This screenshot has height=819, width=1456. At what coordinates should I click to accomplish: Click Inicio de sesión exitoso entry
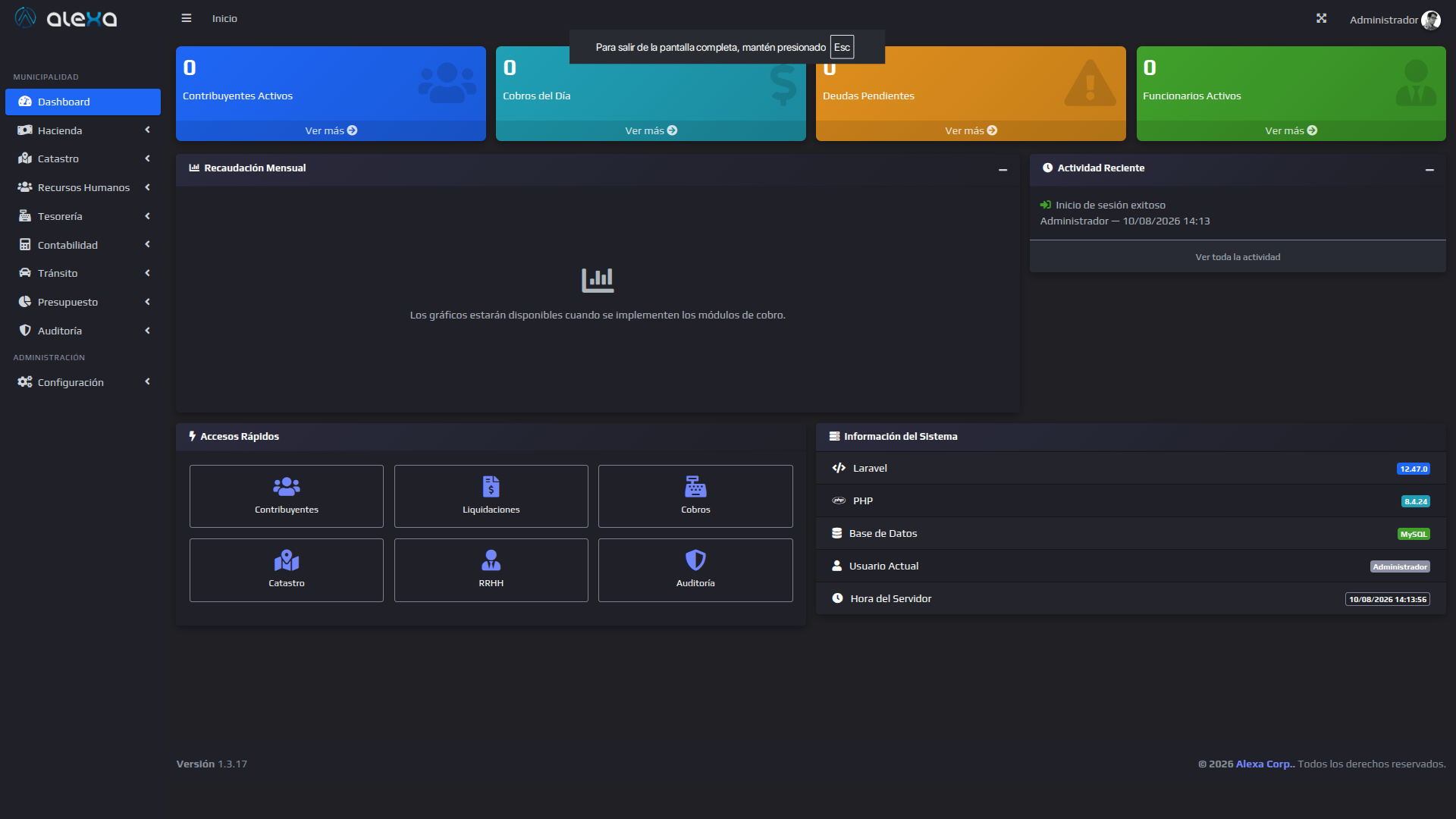[1110, 205]
